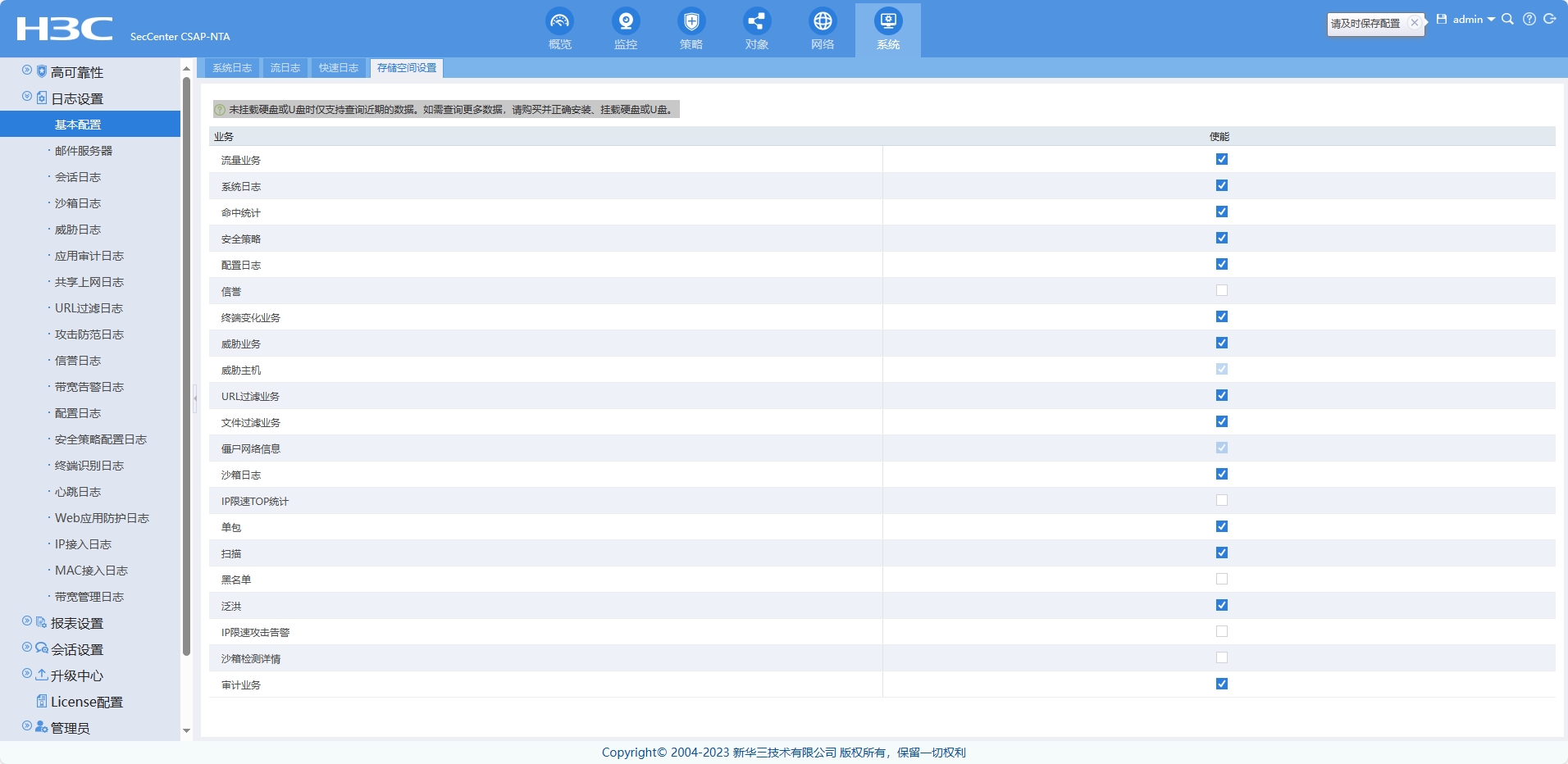
Task: Expand the 管理员 tree node arrow
Action: [x=27, y=726]
